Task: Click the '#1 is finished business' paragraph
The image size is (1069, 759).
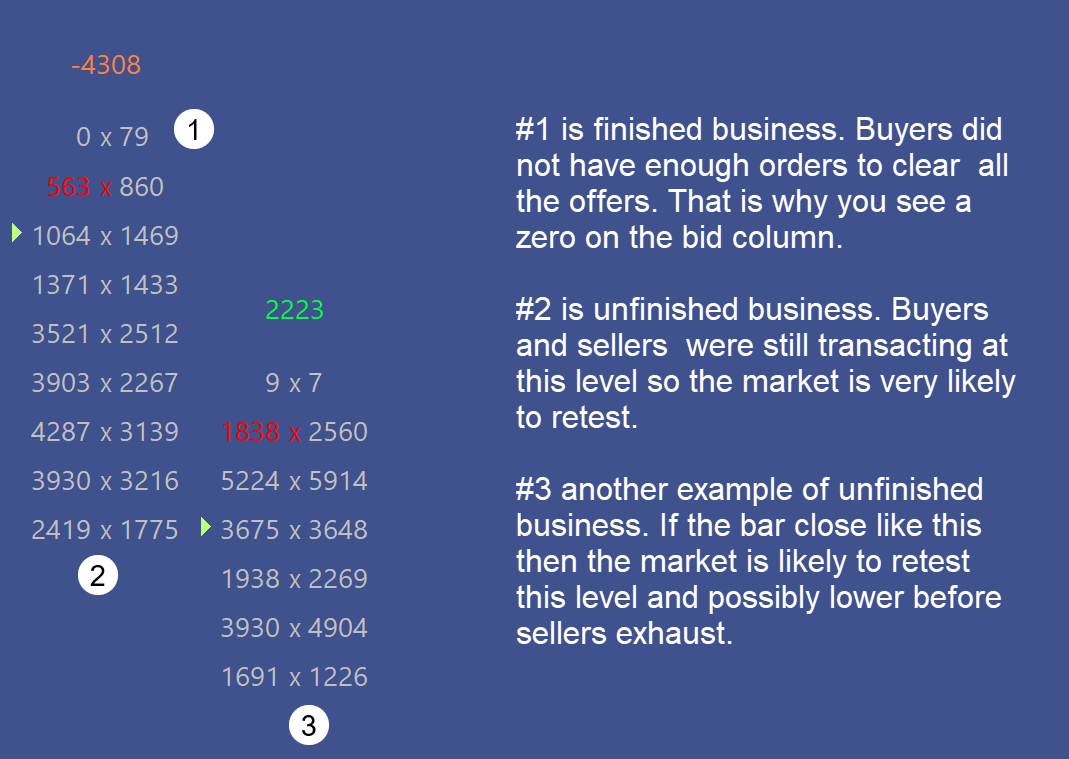Action: tap(762, 183)
